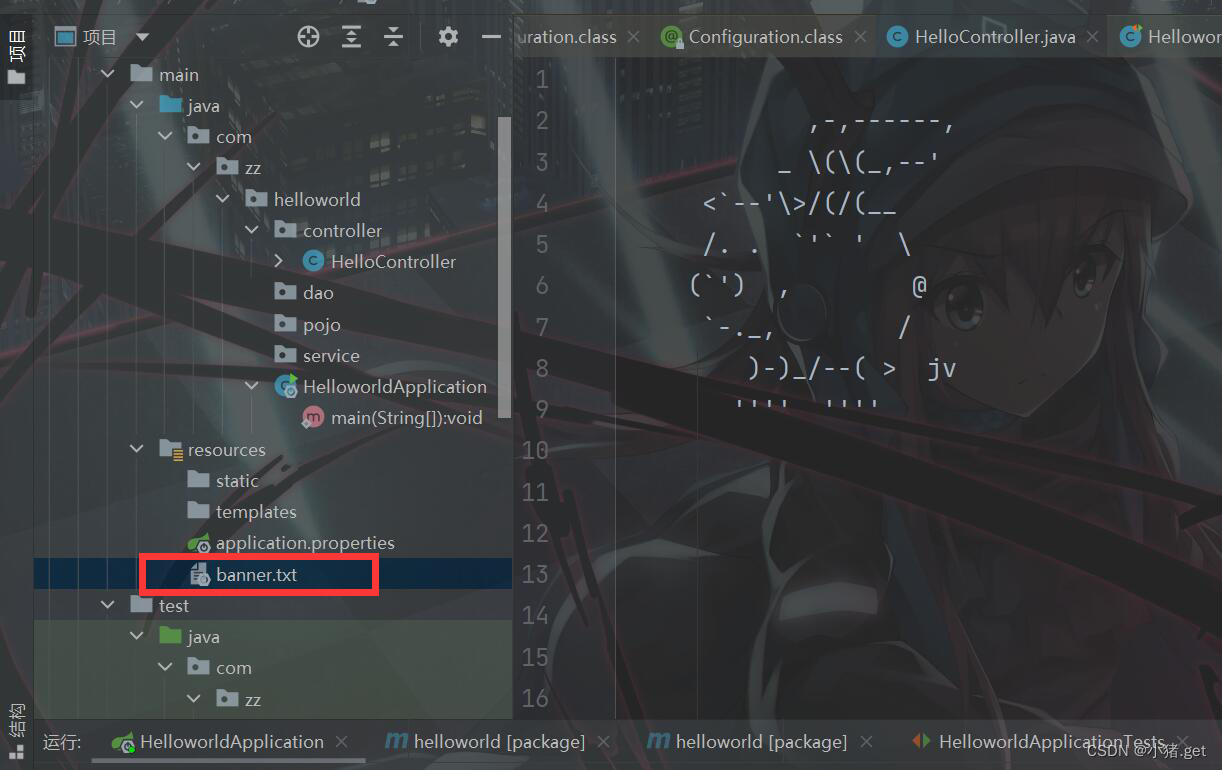Viewport: 1222px width, 770px height.
Task: Click the Hide Project panel minus icon
Action: pos(490,36)
